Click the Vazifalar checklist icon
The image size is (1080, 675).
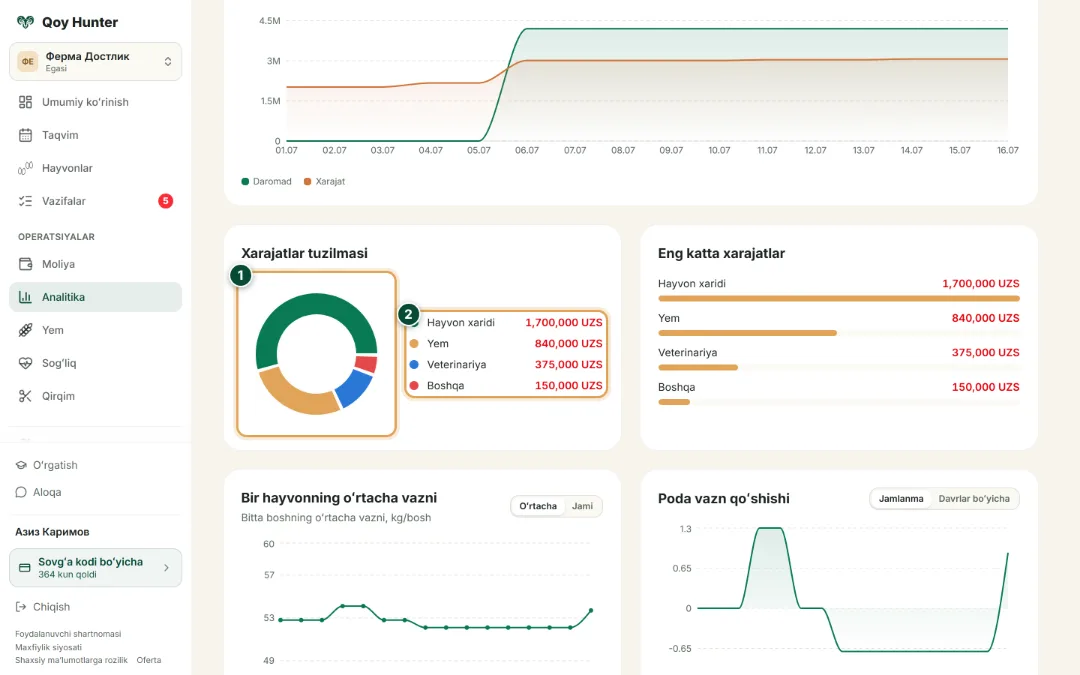click(25, 201)
